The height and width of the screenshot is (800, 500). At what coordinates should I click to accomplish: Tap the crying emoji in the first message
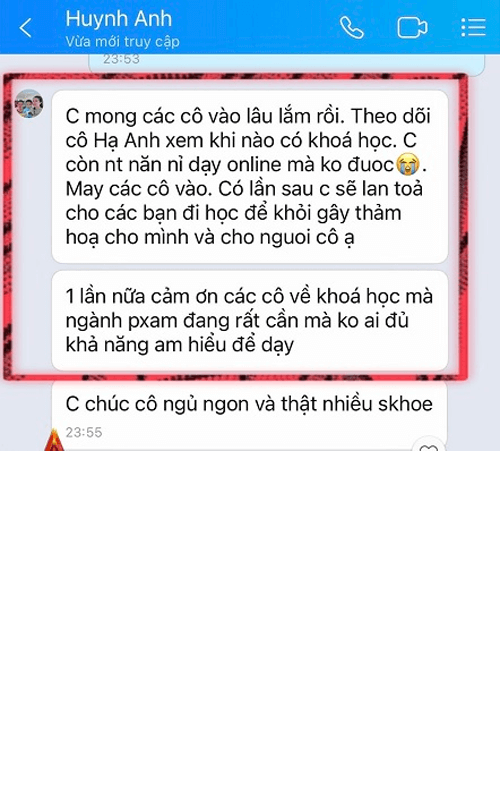click(x=409, y=165)
